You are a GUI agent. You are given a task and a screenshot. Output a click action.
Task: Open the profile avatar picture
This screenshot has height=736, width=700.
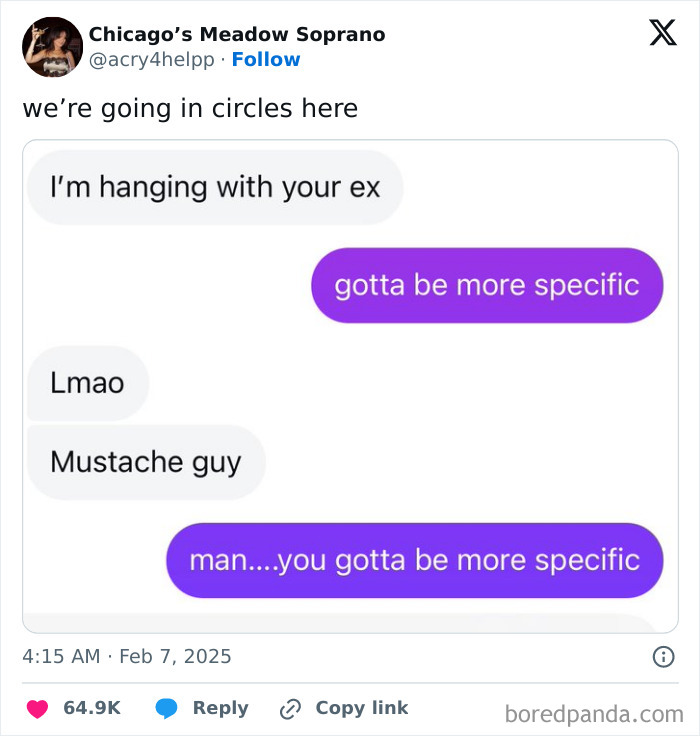[x=52, y=47]
